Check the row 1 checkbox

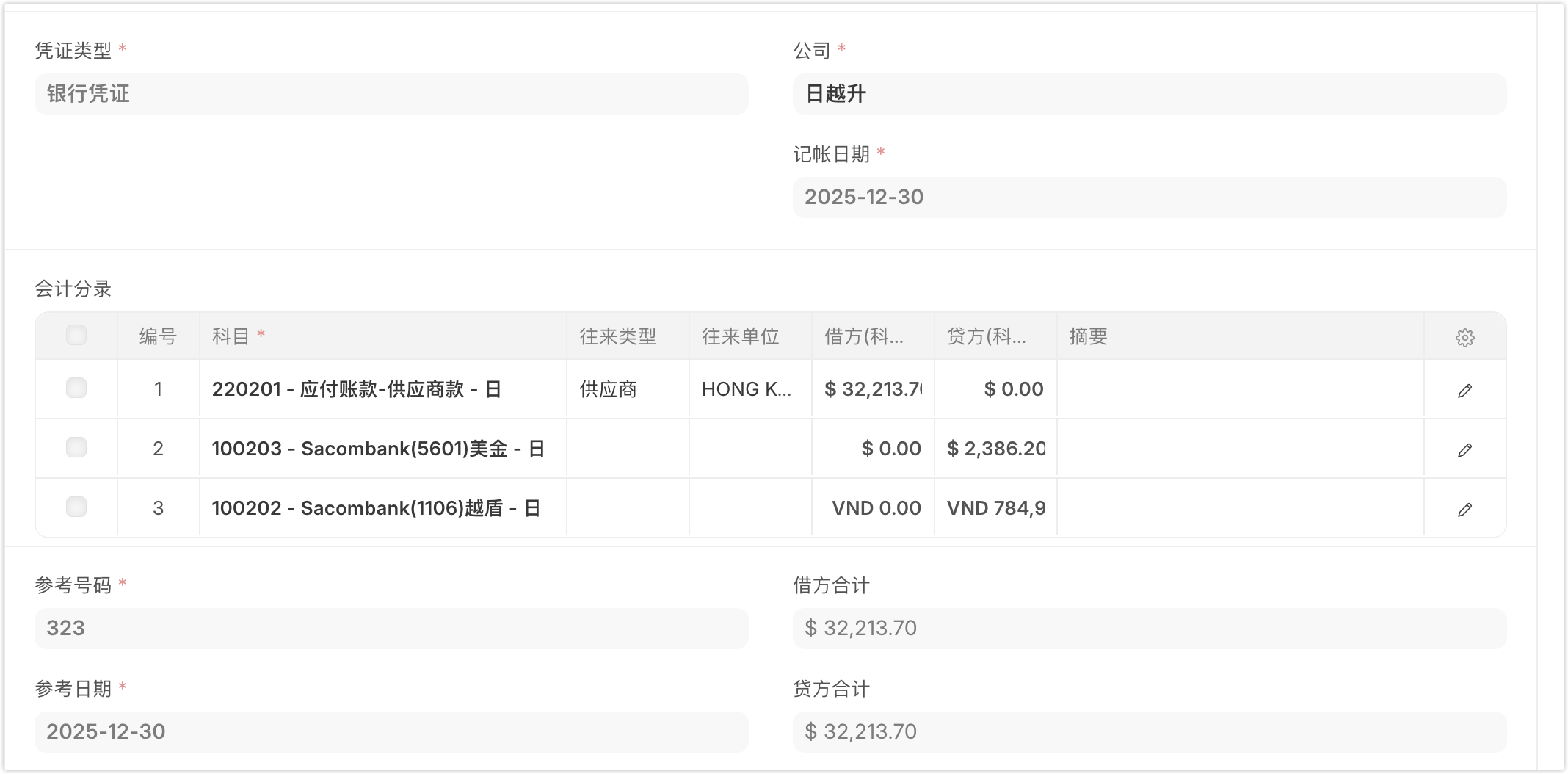(76, 388)
